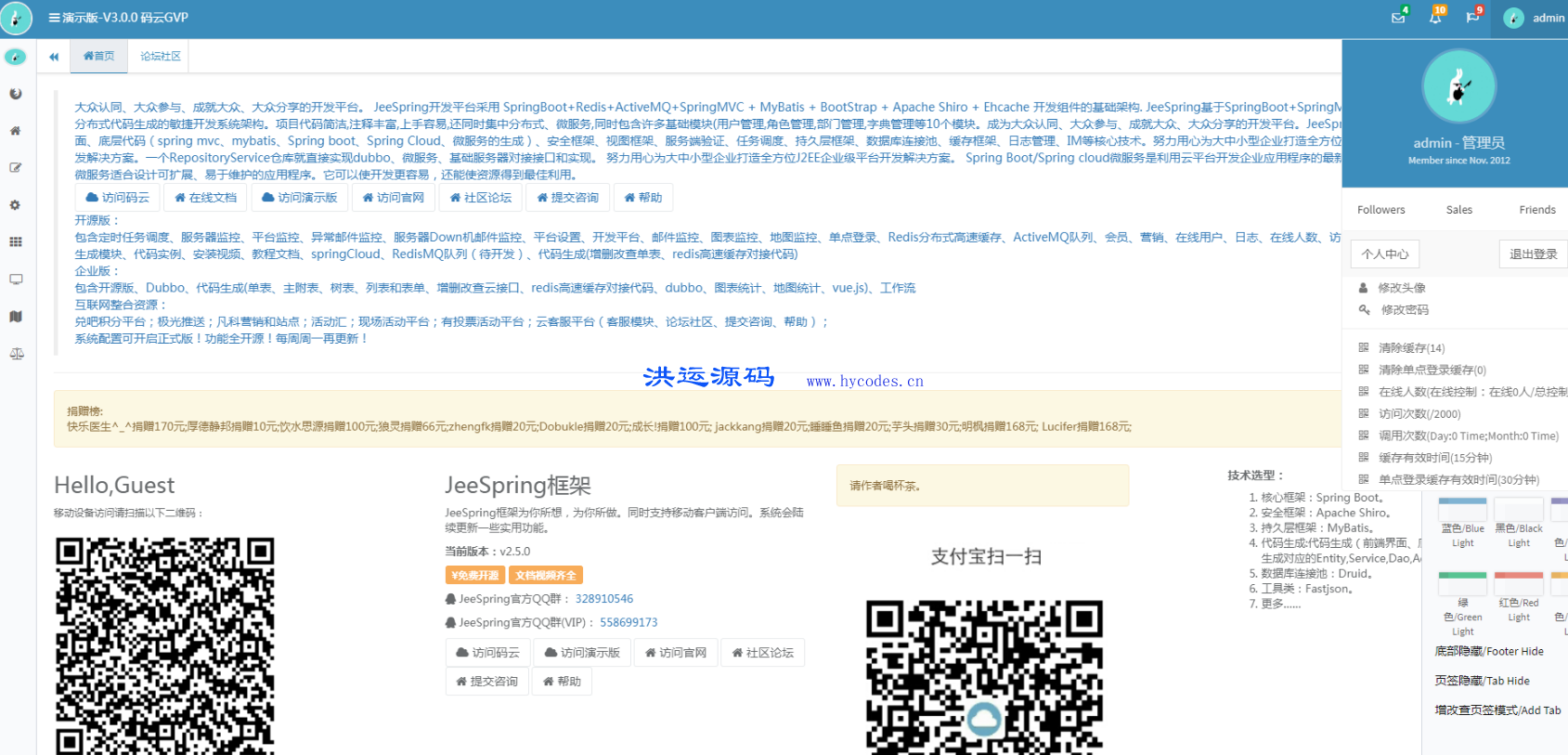
Task: Open Followers in user panel
Action: coord(1380,210)
